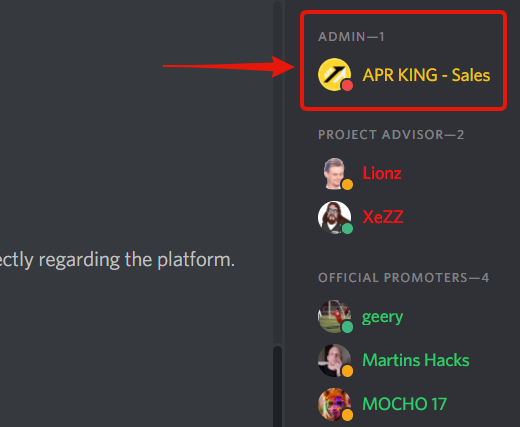Click green online status dot on XeZZ
Image resolution: width=520 pixels, height=427 pixels.
point(347,229)
